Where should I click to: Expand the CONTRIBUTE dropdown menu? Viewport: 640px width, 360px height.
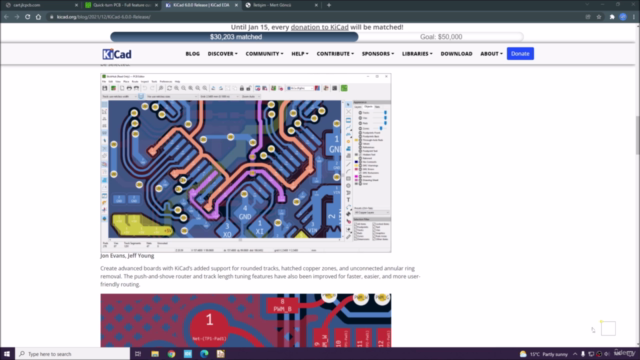335,54
